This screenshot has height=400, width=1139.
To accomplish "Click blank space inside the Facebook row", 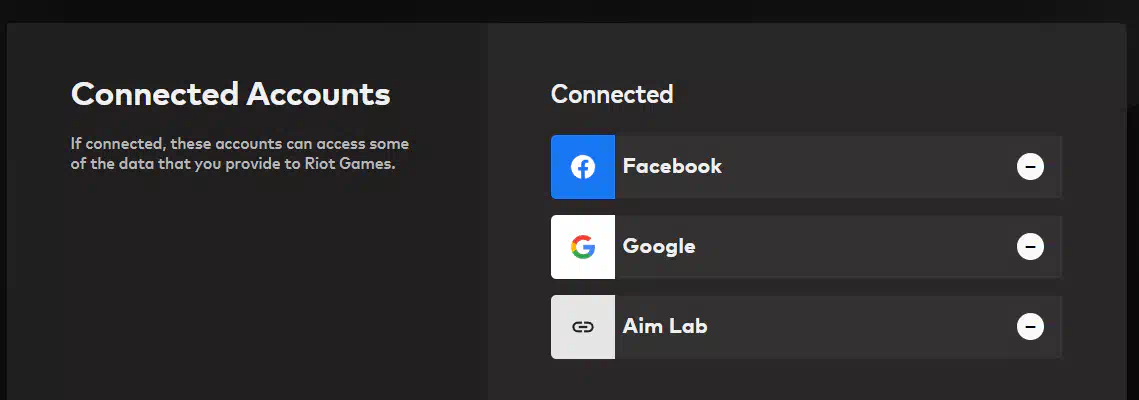I will [860, 167].
